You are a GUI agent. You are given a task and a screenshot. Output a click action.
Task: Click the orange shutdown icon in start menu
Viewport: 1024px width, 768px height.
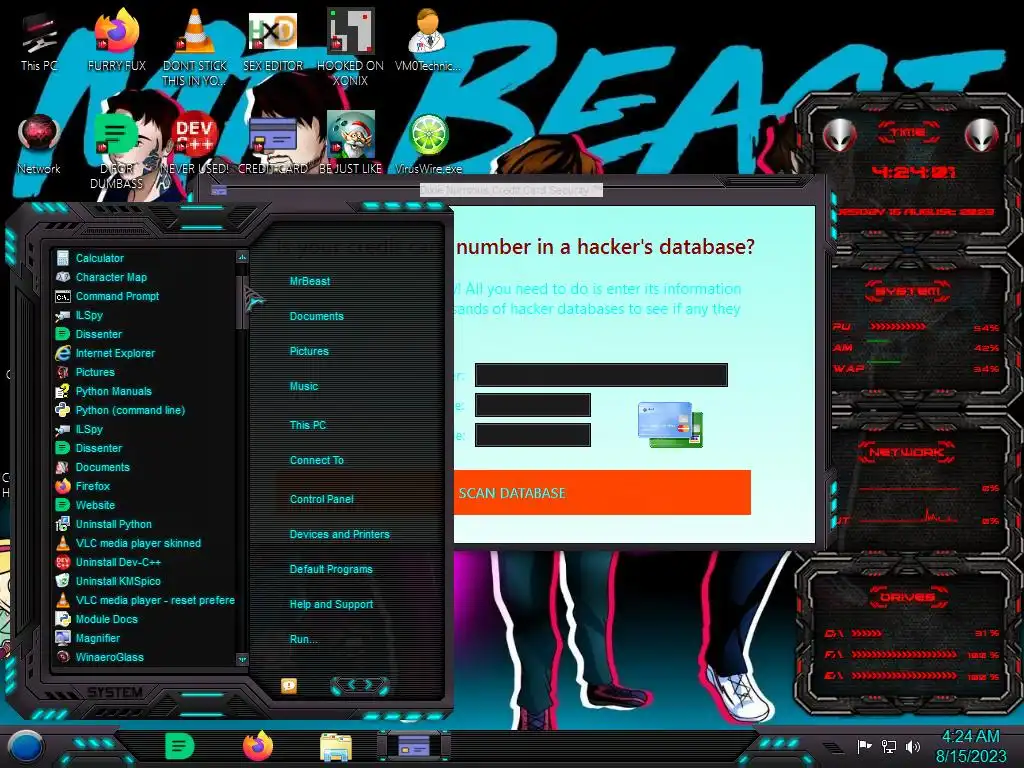[x=289, y=685]
